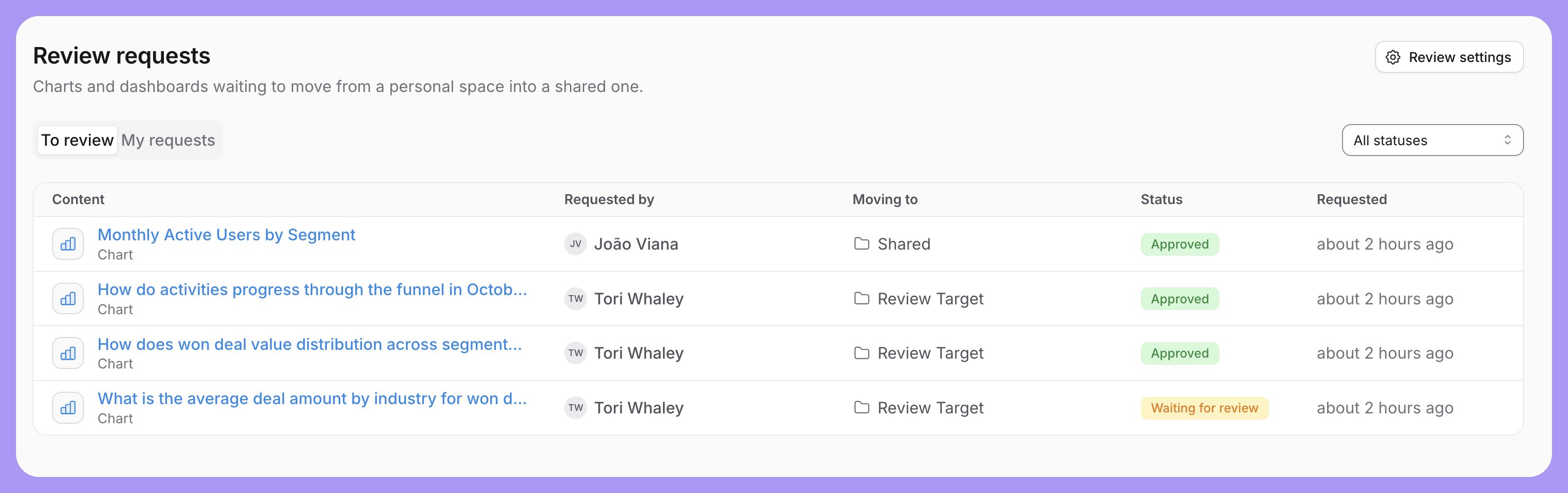Click the name João Viana

click(636, 244)
